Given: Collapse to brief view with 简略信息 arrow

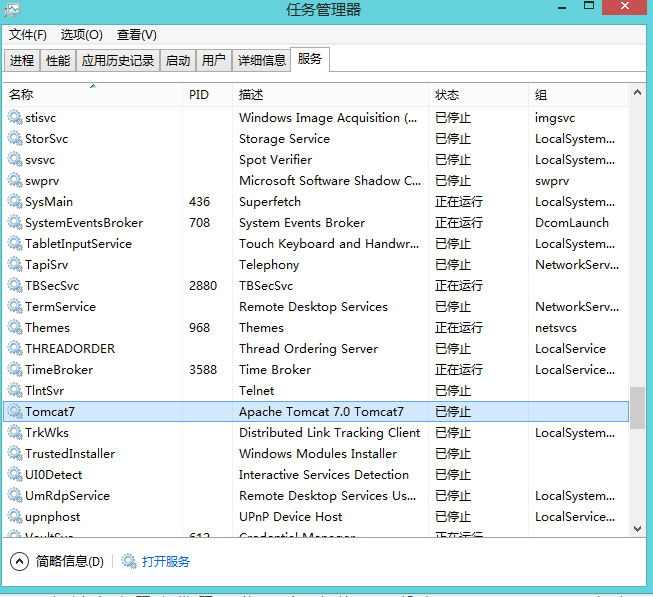Looking at the screenshot, I should coord(19,562).
